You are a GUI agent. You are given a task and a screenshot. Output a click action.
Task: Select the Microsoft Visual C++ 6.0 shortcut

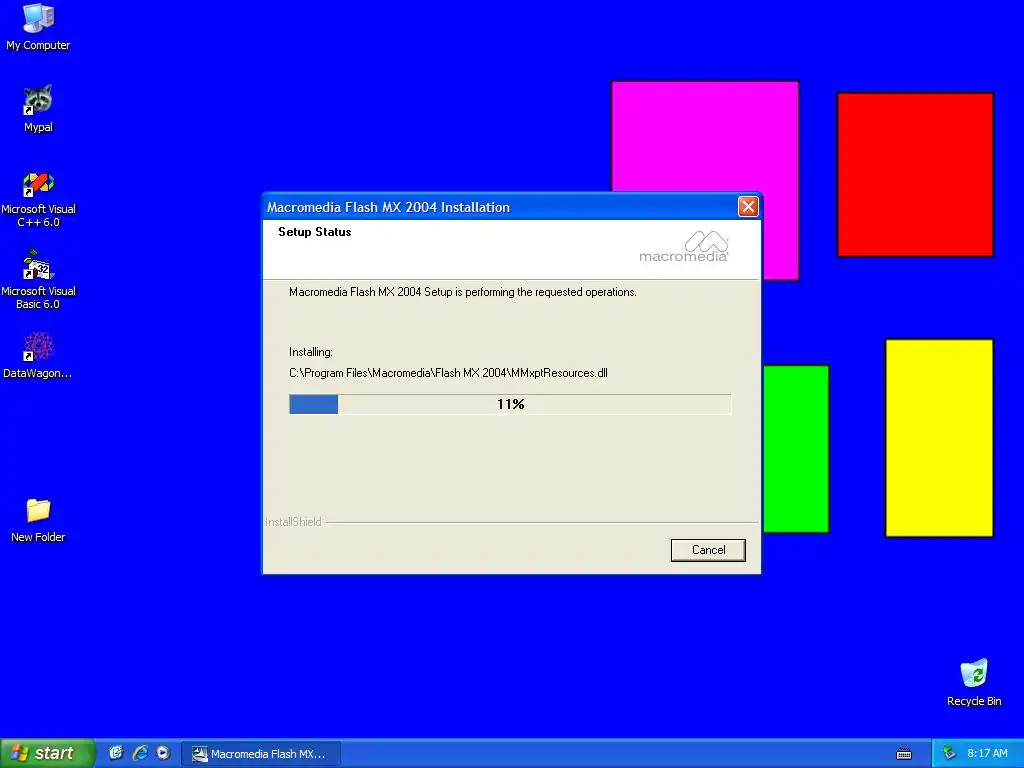38,200
